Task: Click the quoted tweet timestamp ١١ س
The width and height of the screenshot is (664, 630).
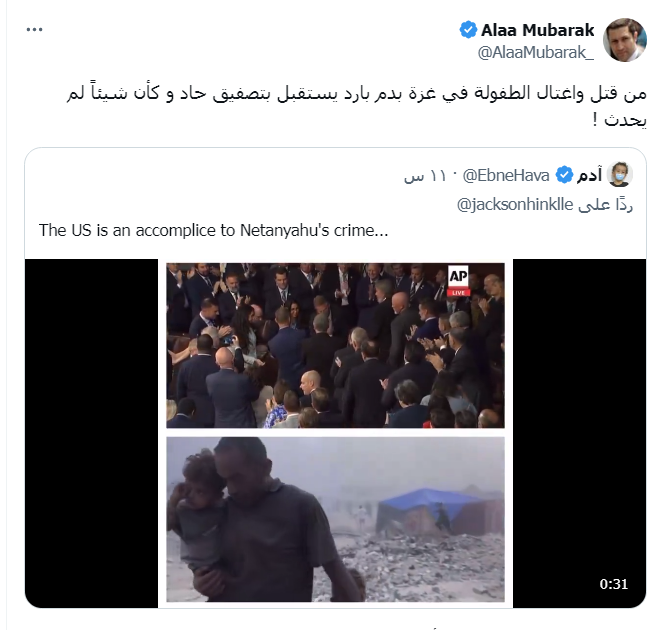Action: tap(425, 175)
